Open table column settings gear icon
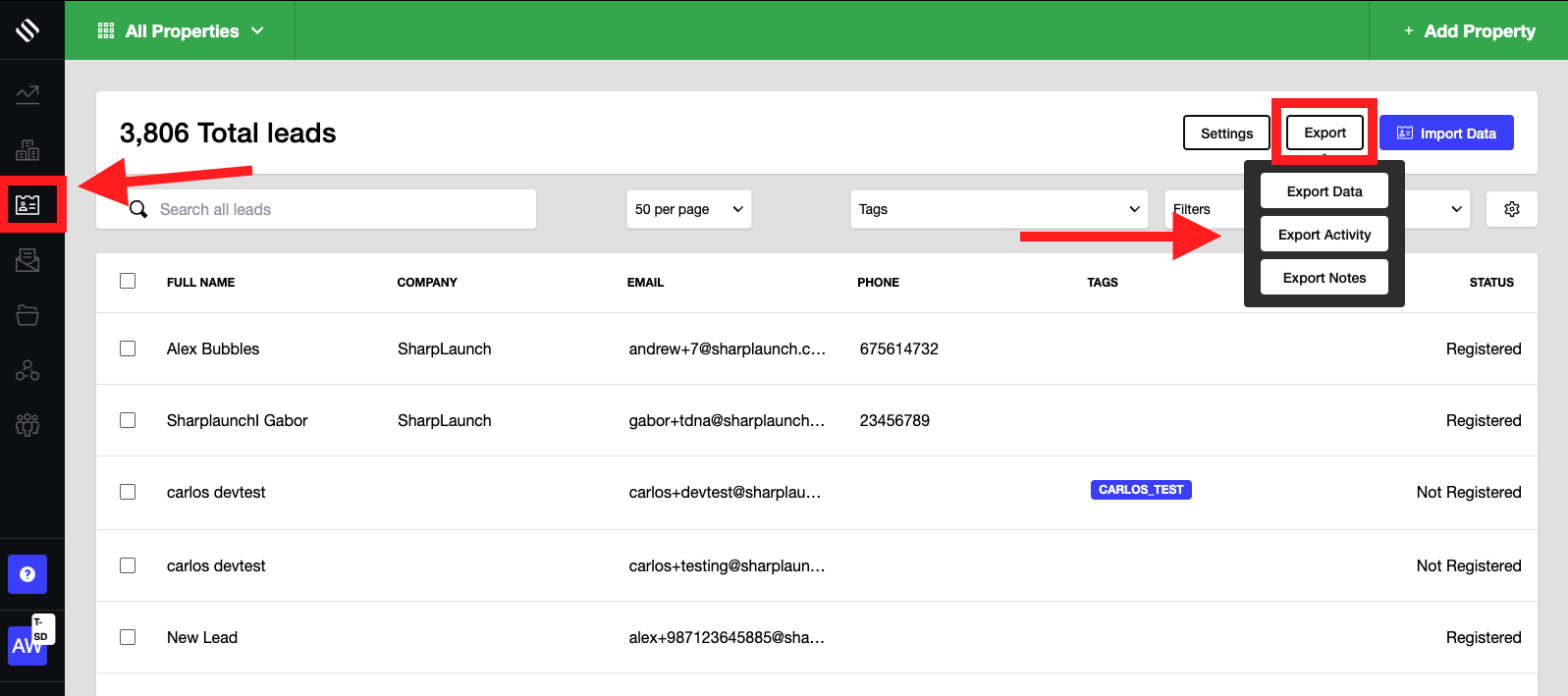 tap(1511, 209)
